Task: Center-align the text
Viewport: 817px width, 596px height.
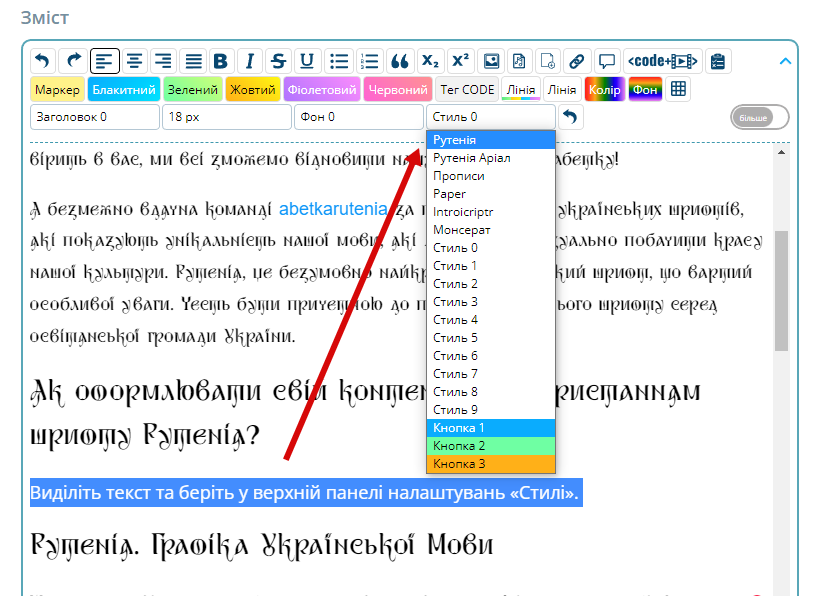Action: pyautogui.click(x=134, y=61)
